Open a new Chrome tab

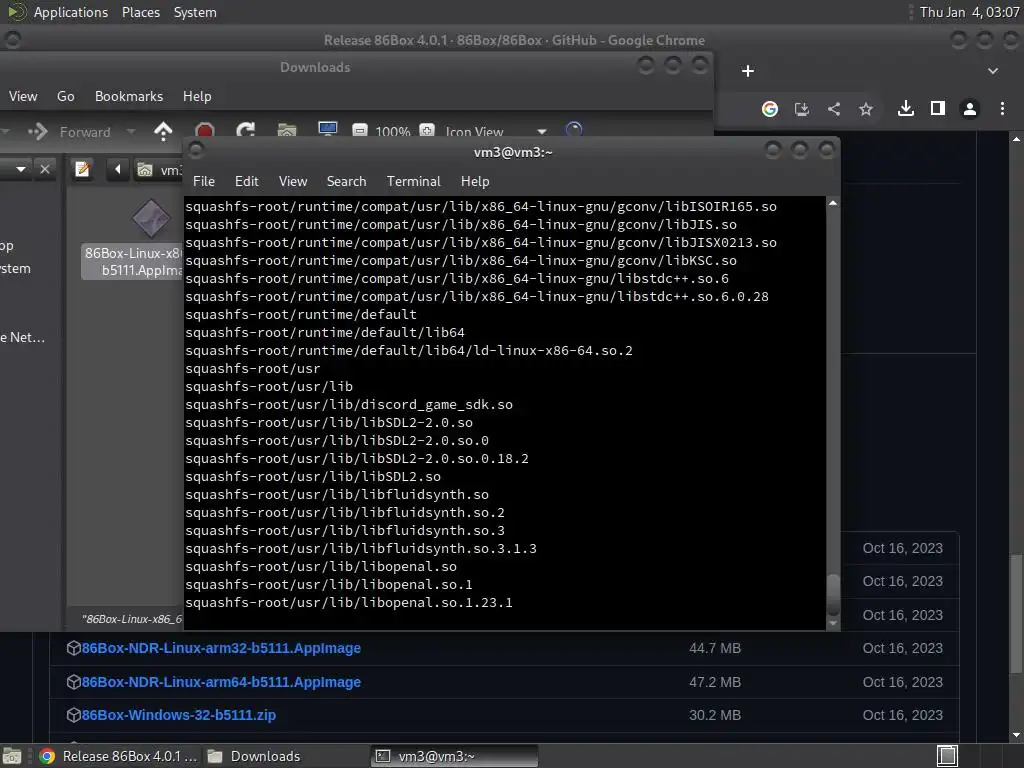pyautogui.click(x=748, y=71)
